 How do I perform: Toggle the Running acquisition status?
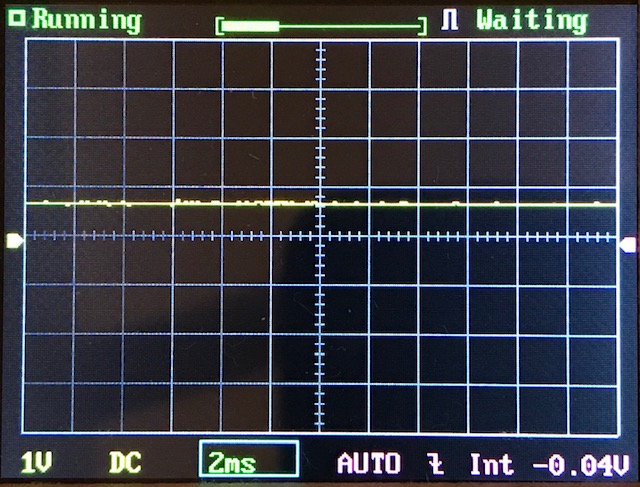(x=87, y=20)
